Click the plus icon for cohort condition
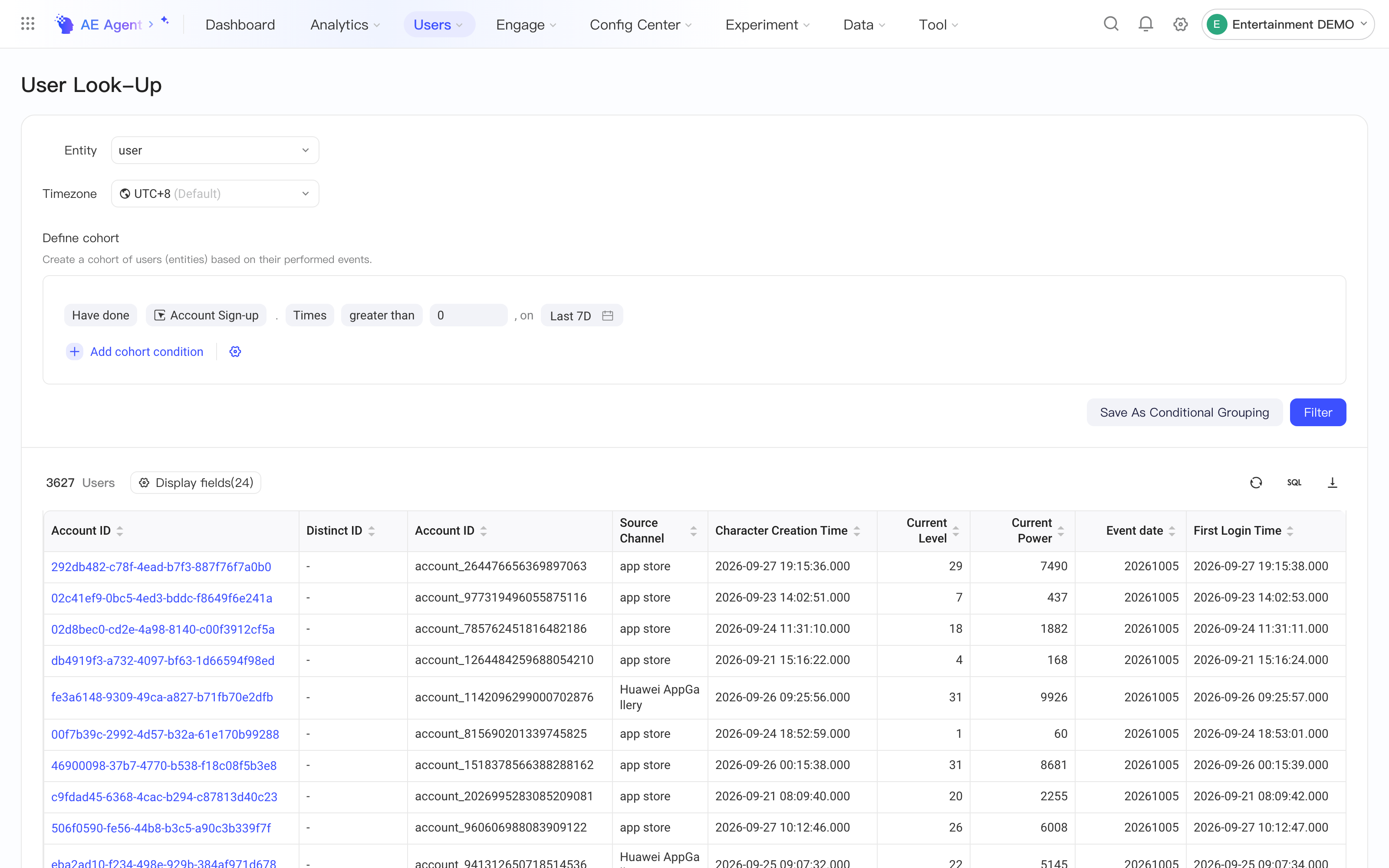The height and width of the screenshot is (868, 1389). pos(75,352)
